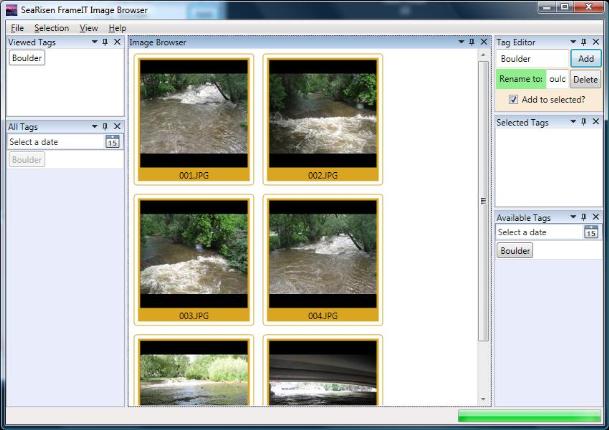Select the 002.JPG thumbnail

coord(323,119)
